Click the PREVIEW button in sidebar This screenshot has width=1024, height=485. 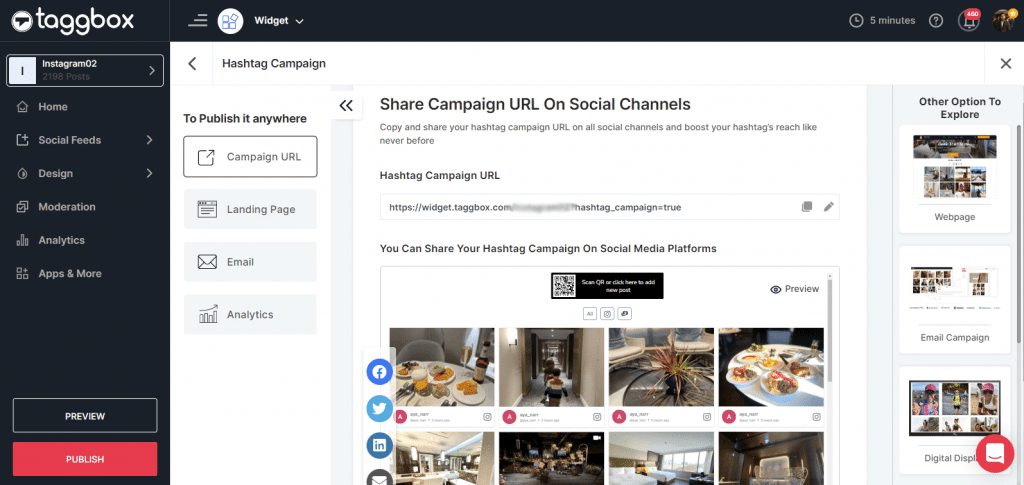click(x=85, y=416)
